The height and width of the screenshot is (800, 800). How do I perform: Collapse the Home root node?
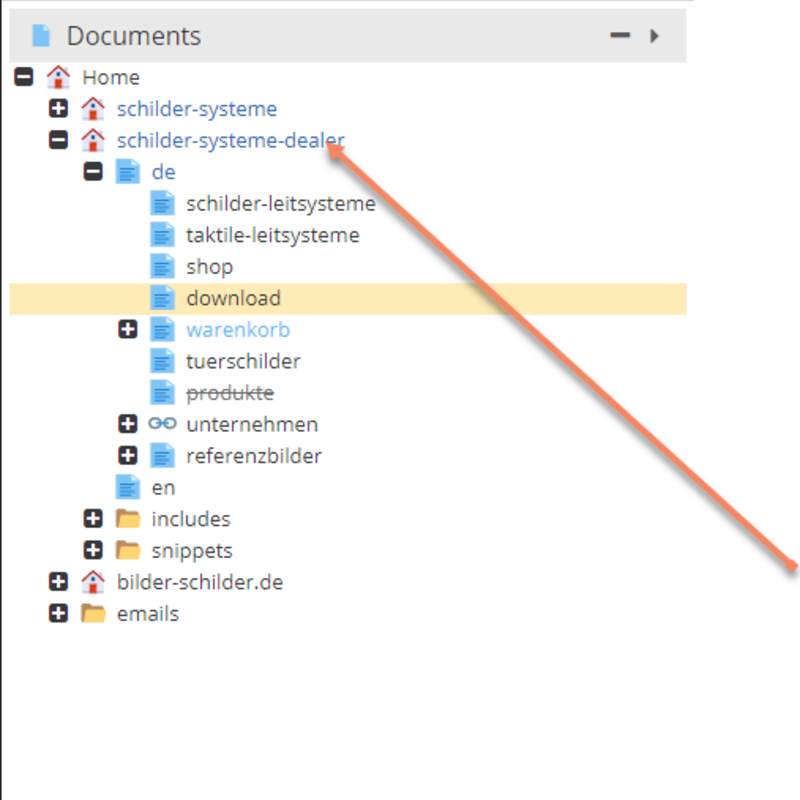24,77
